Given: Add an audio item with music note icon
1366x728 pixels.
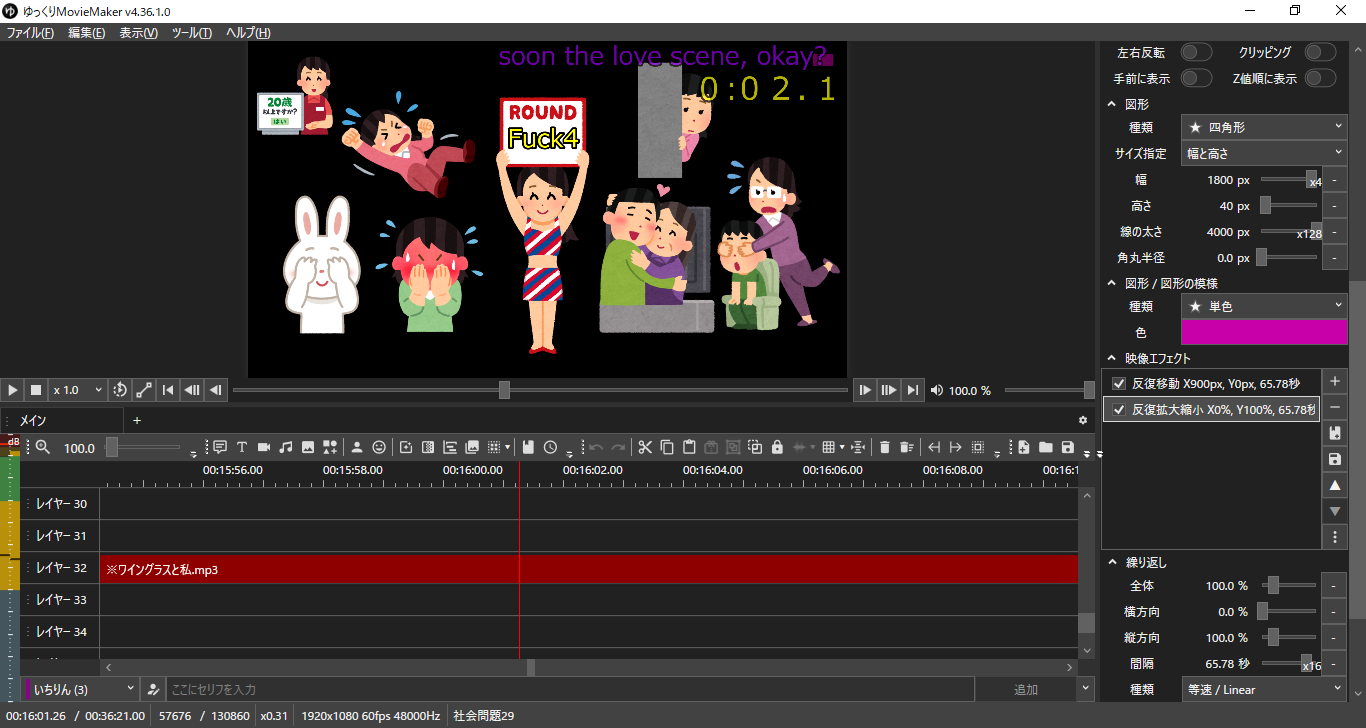Looking at the screenshot, I should pyautogui.click(x=285, y=448).
